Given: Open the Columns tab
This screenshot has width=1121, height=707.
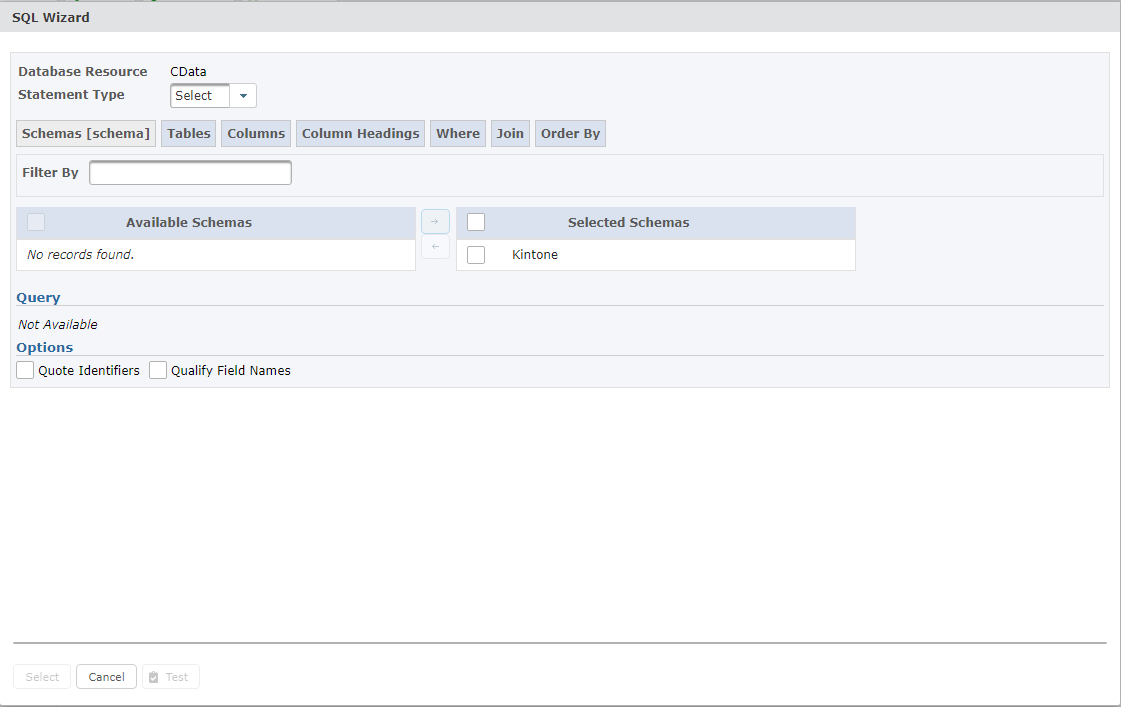Looking at the screenshot, I should (256, 134).
